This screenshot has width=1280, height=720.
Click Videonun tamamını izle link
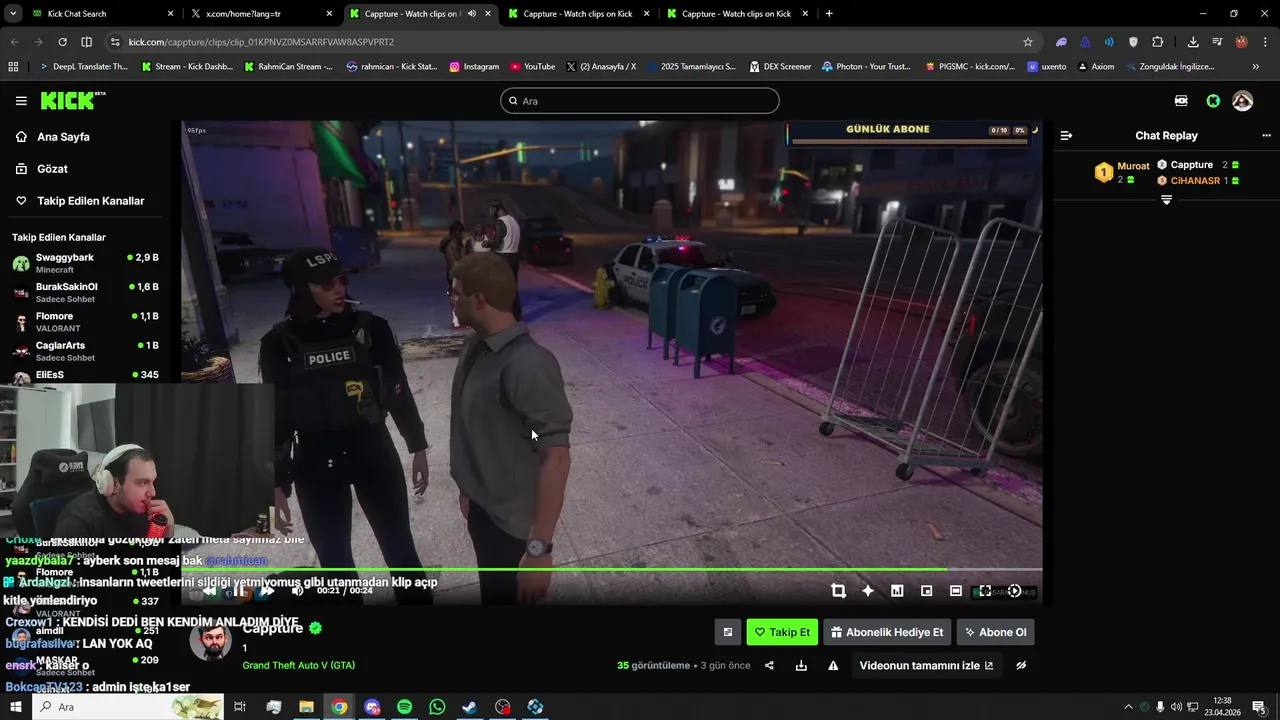pos(926,666)
